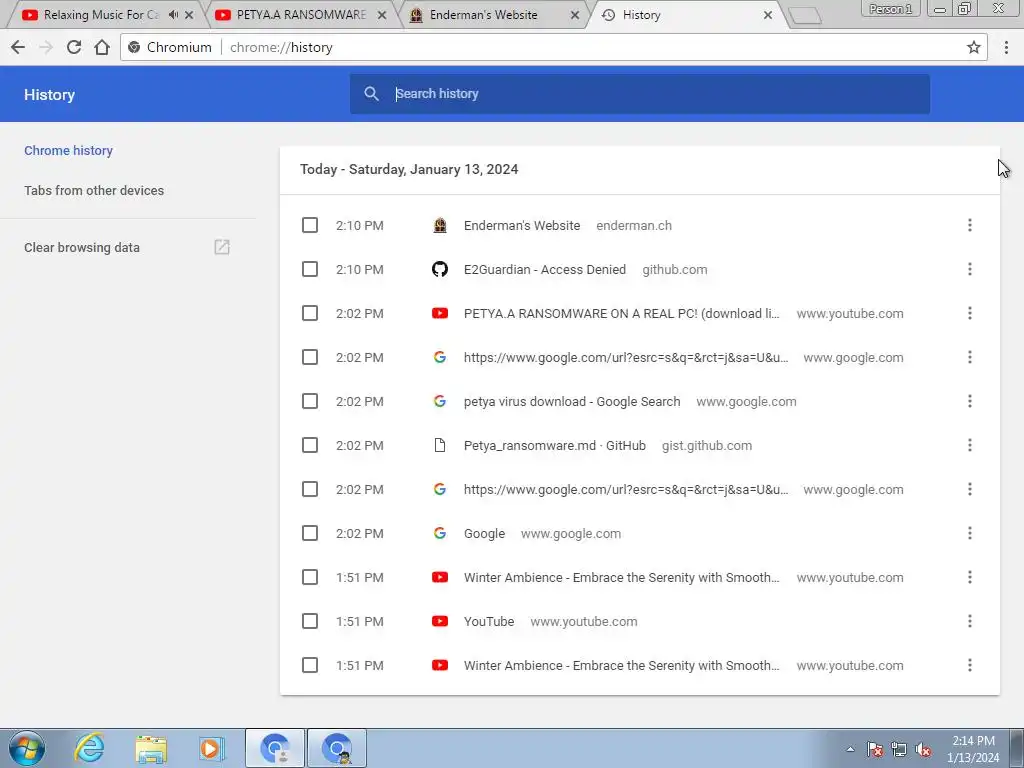The width and height of the screenshot is (1024, 768).
Task: Click the Chromium site info icon in address bar
Action: point(134,47)
